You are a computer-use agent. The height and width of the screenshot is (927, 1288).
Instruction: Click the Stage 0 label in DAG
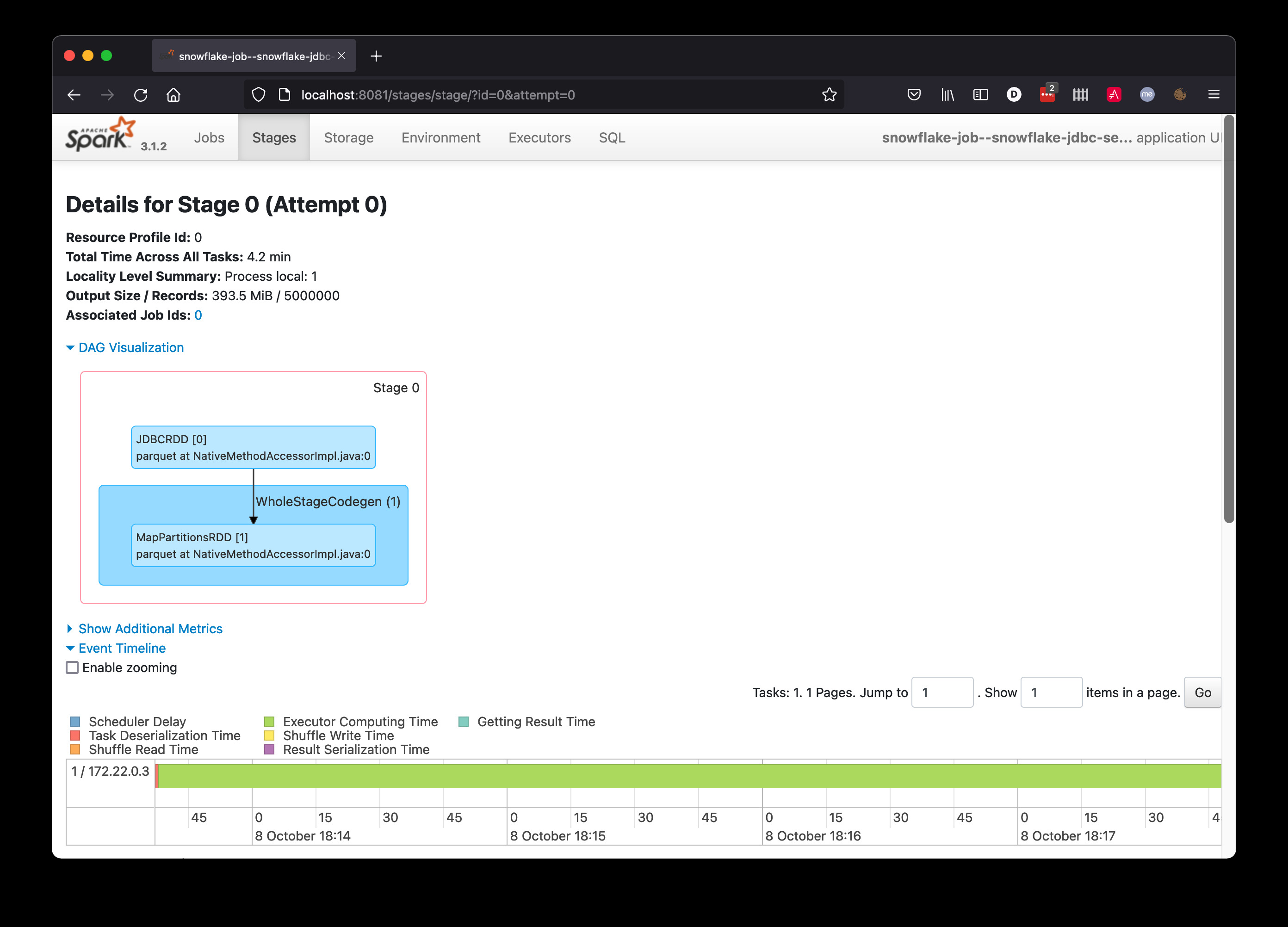[396, 388]
